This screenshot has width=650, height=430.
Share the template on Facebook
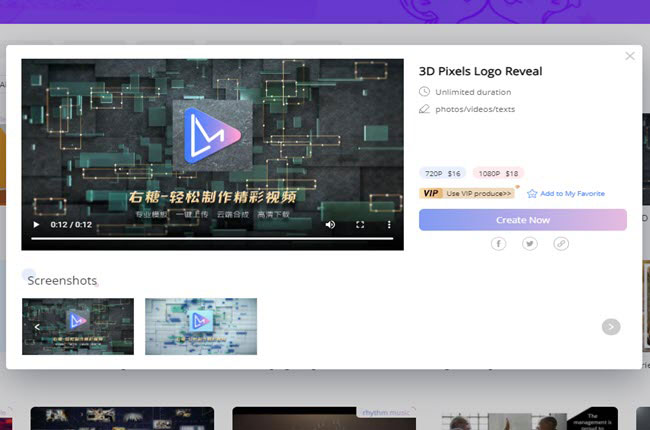click(499, 243)
